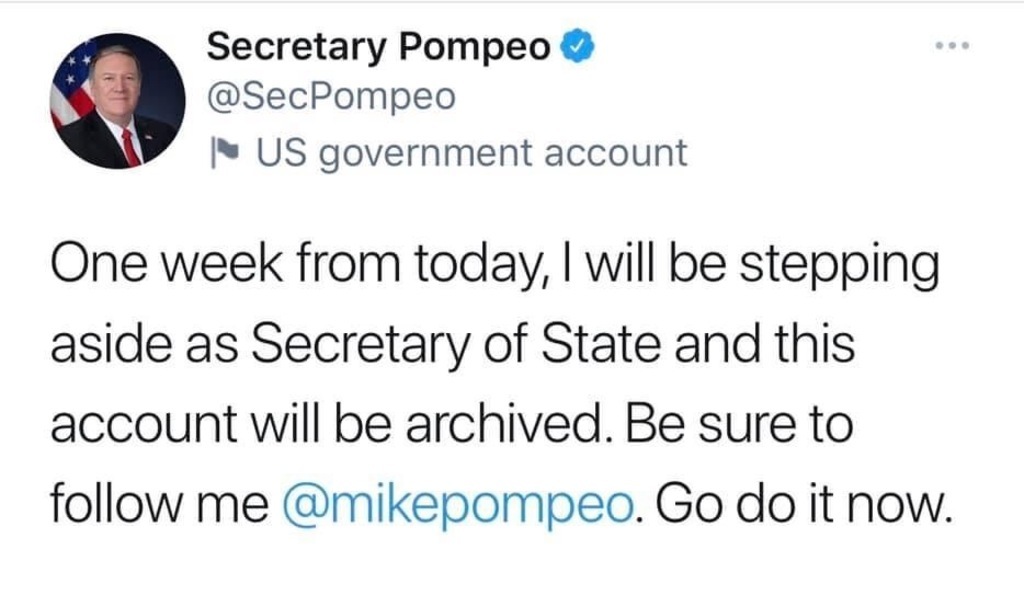Click the "Secretary Pompeo" display name

point(378,46)
